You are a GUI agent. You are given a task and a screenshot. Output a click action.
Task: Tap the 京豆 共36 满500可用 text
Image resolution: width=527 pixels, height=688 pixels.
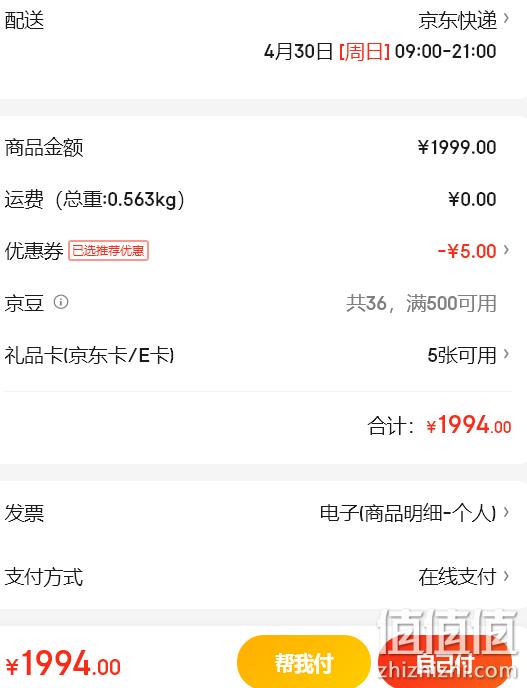coord(421,303)
